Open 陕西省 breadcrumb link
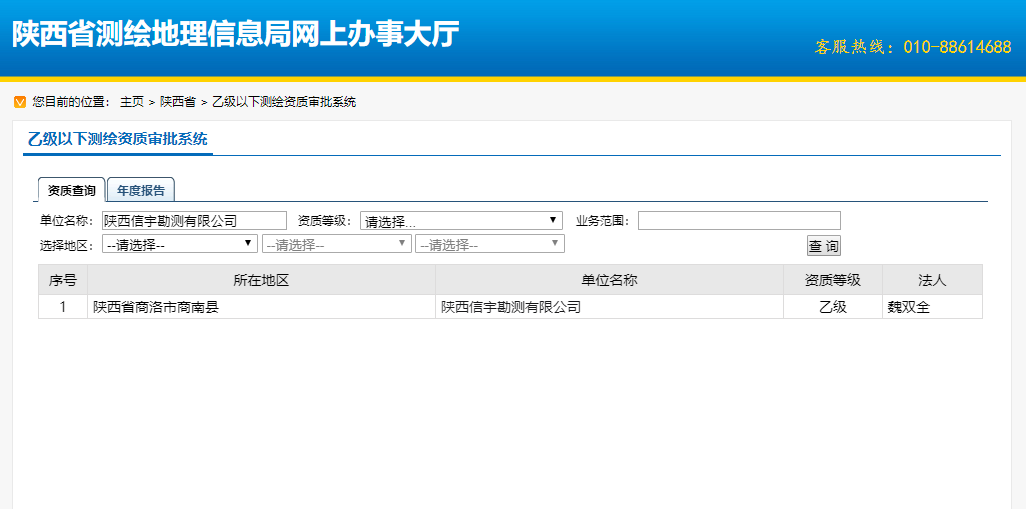 pos(177,102)
